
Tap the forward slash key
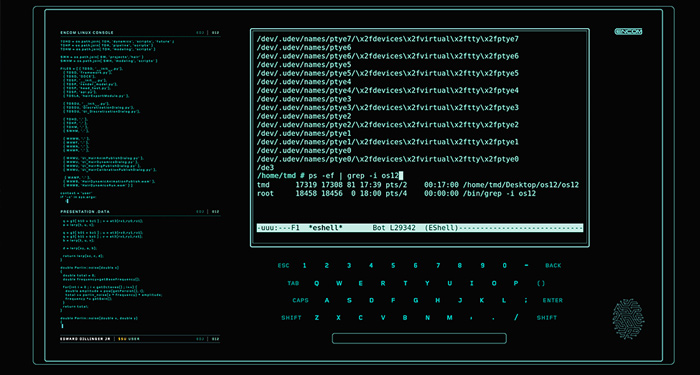tap(517, 318)
